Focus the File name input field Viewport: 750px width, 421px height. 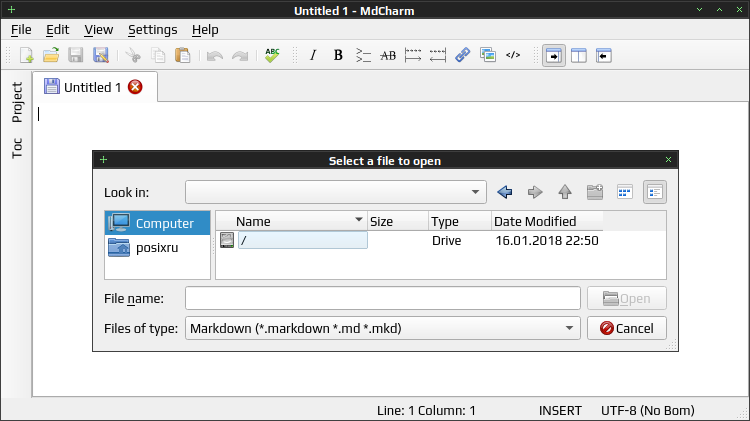click(x=383, y=299)
